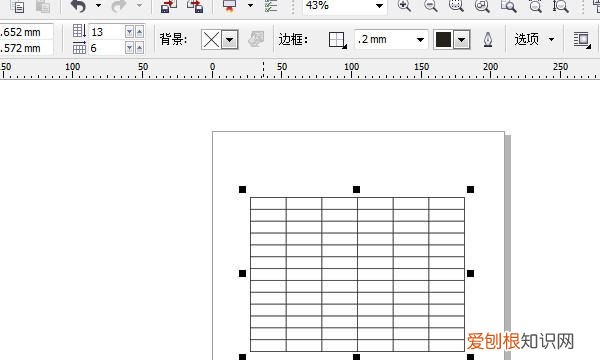This screenshot has width=600, height=360.
Task: Click the no-fill background color swatch
Action: (x=211, y=39)
